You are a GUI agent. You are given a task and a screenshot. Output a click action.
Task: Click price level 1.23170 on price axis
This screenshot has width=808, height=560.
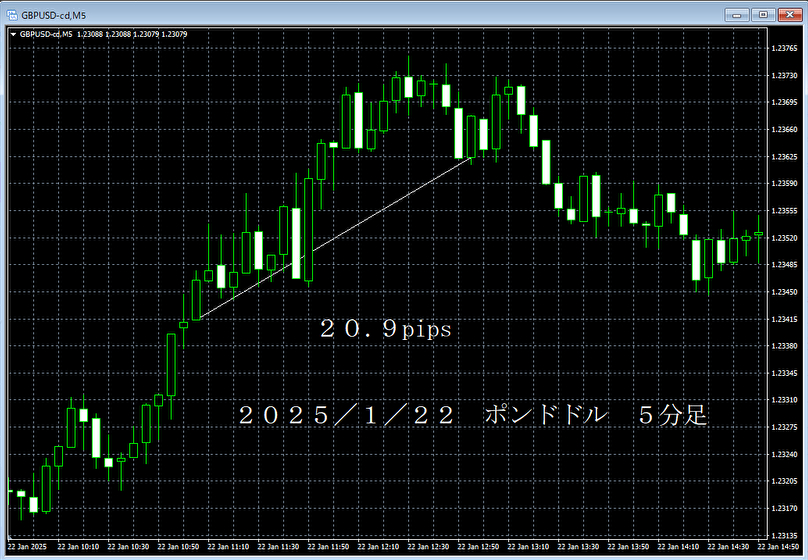784,508
